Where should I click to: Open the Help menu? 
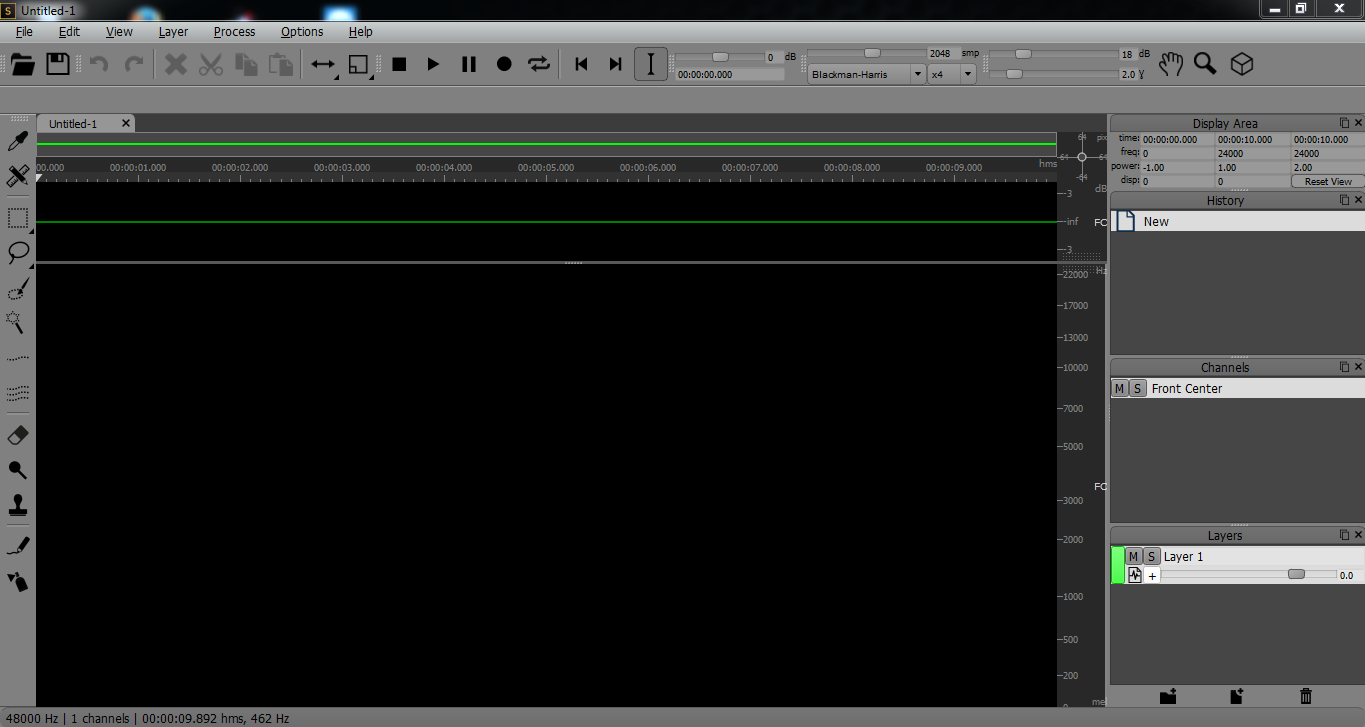click(360, 31)
